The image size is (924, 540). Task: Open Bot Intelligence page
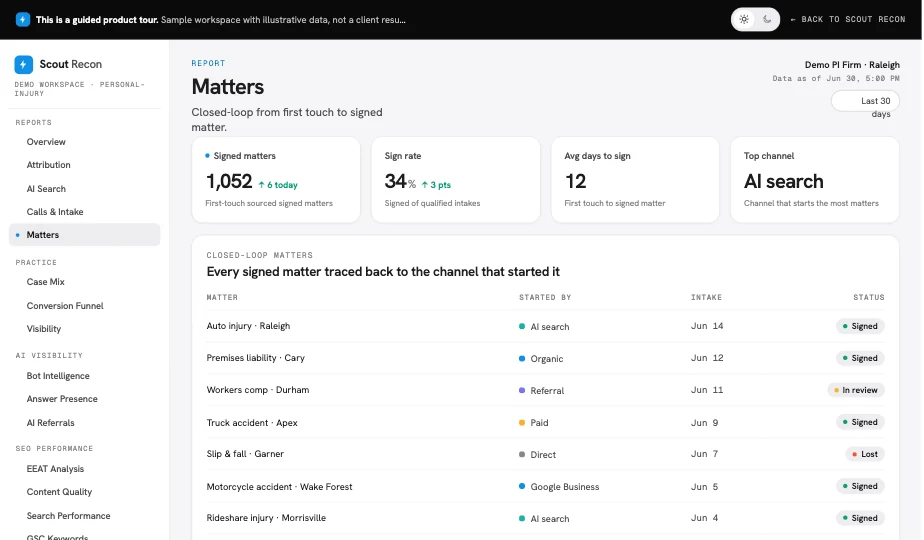tap(58, 376)
